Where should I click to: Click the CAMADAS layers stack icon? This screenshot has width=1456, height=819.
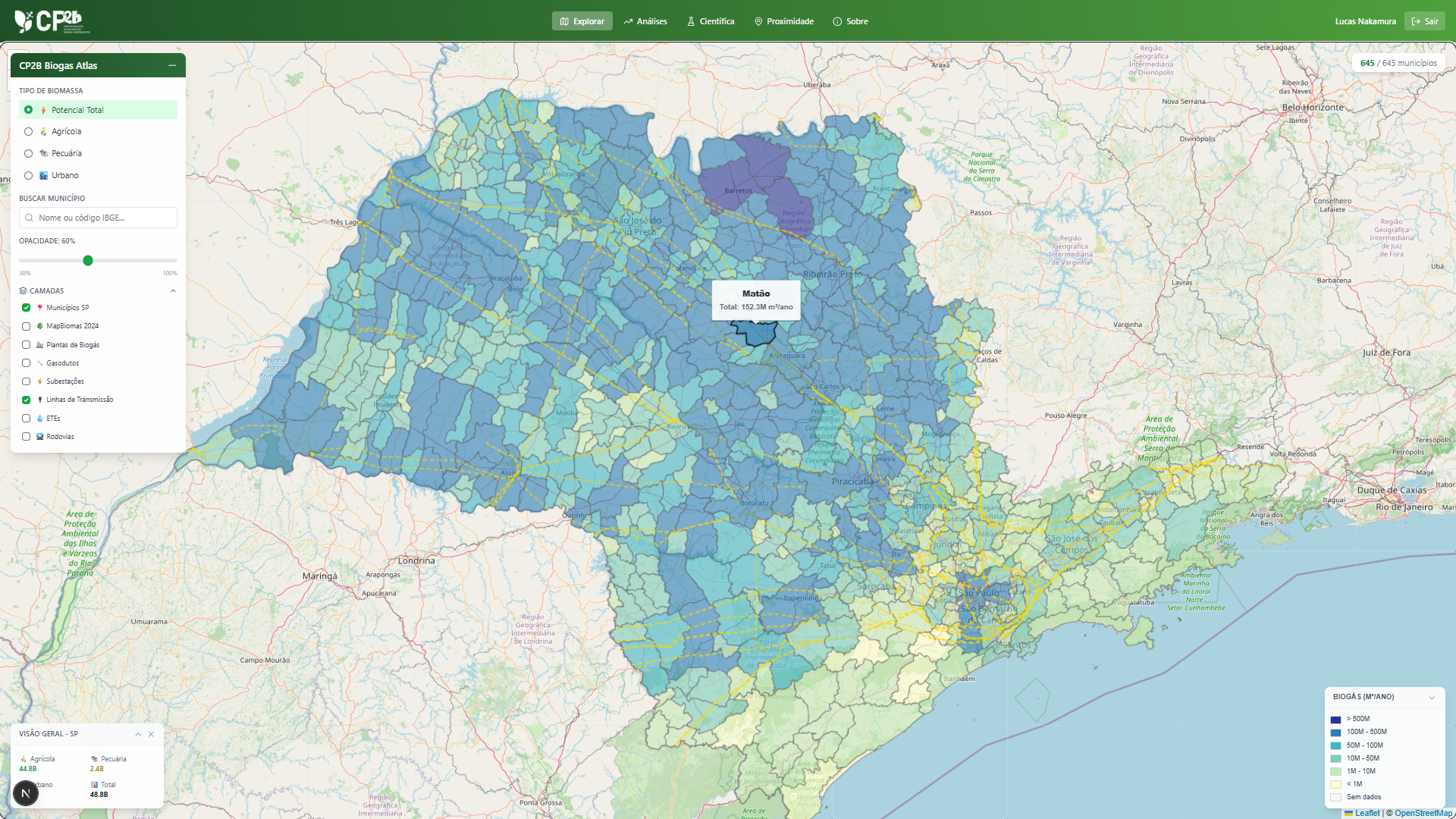(x=23, y=290)
